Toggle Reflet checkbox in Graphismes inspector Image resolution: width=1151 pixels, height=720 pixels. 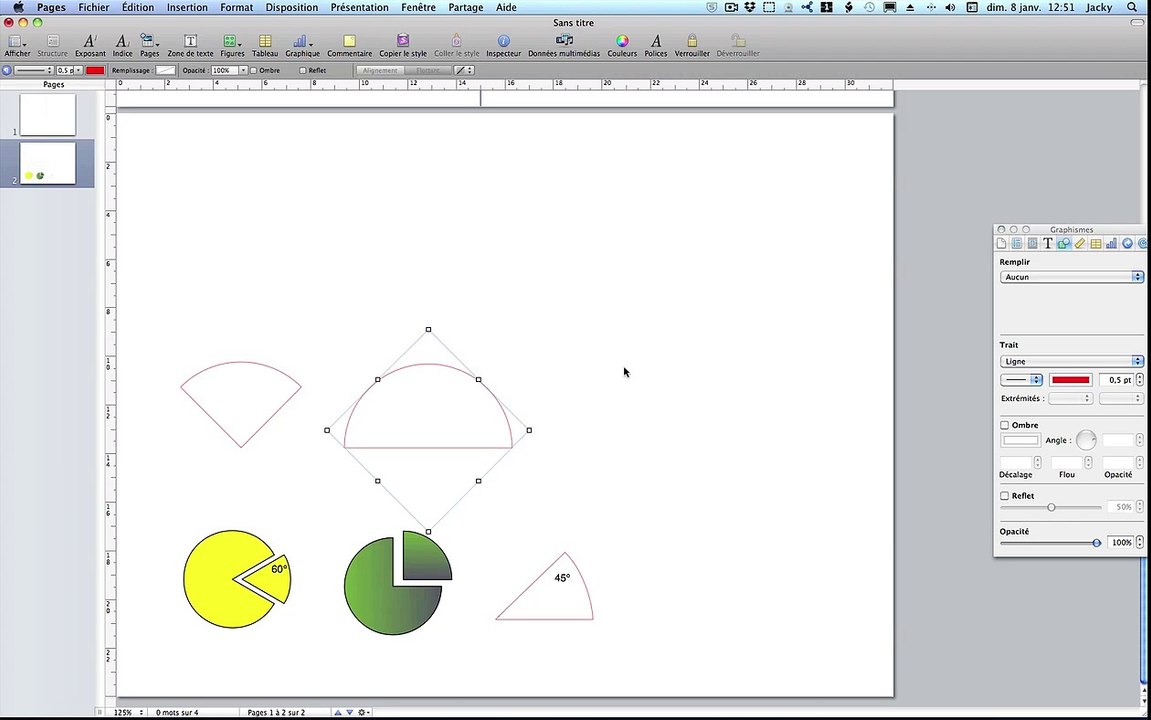click(1004, 495)
